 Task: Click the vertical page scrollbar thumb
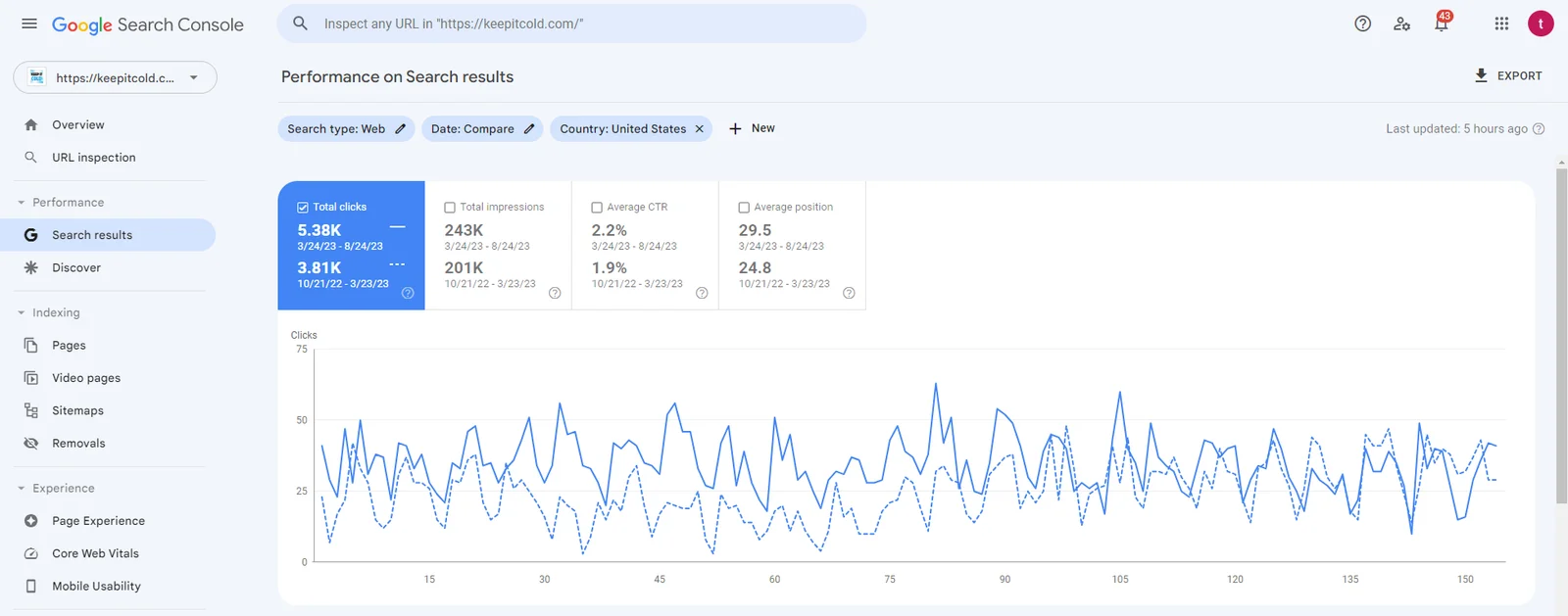tap(1561, 336)
